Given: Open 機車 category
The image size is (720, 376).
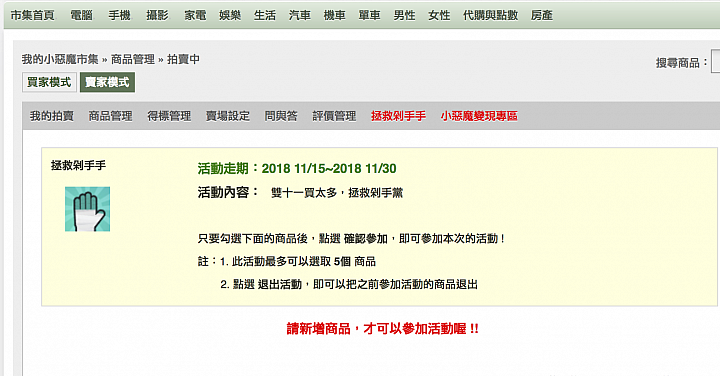Looking at the screenshot, I should click(x=335, y=15).
